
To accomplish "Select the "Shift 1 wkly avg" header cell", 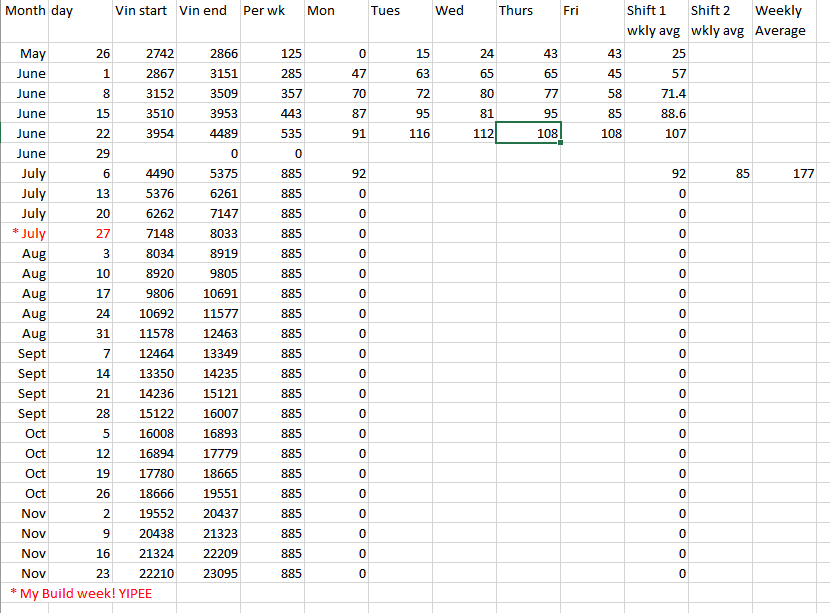I will click(656, 21).
